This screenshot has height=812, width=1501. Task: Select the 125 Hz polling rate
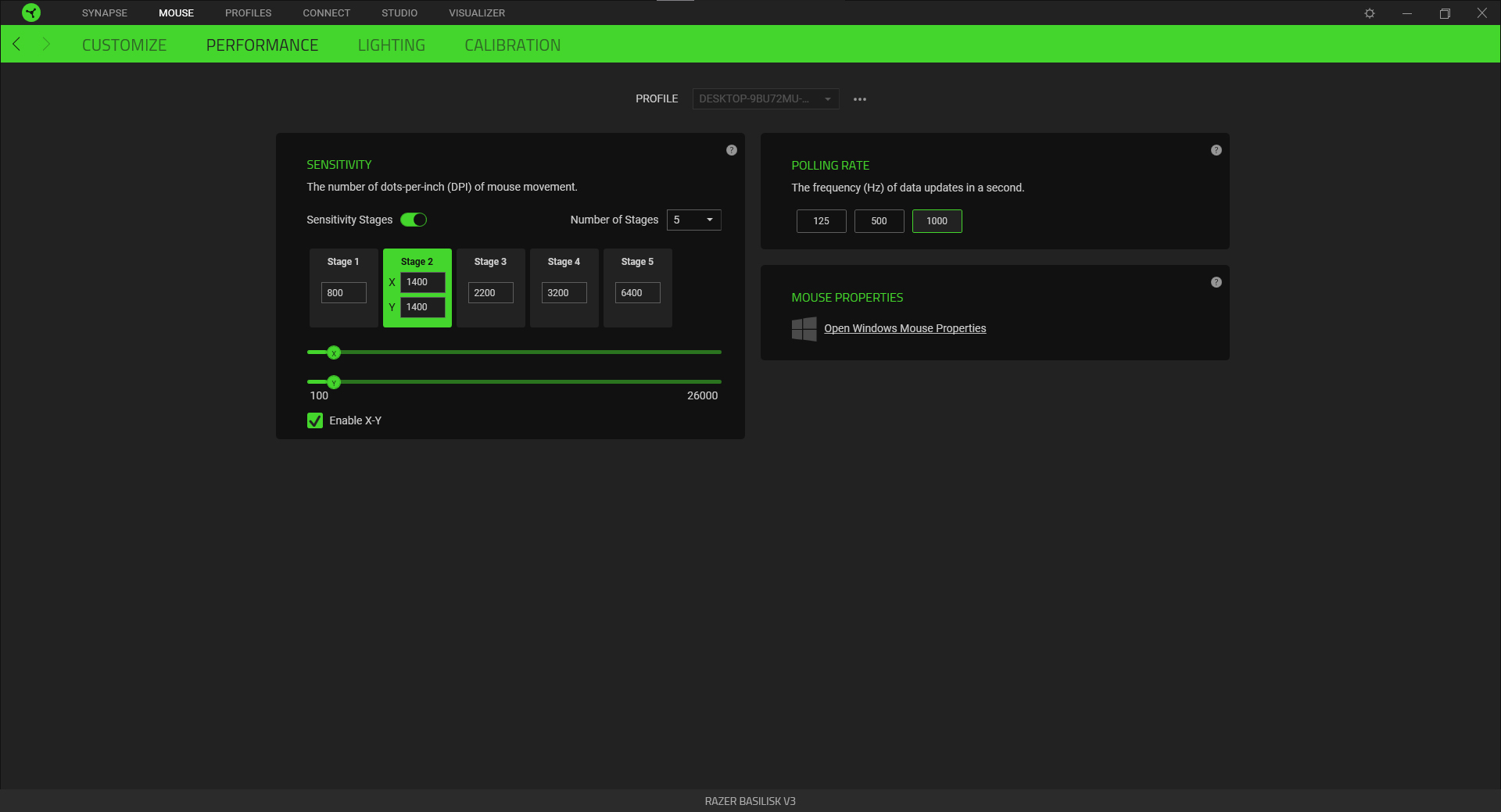click(821, 221)
